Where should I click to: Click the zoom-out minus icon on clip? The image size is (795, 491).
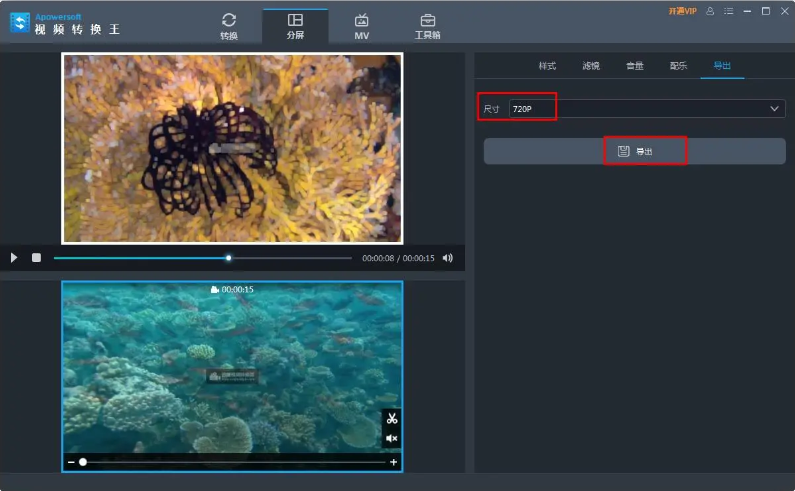point(70,462)
